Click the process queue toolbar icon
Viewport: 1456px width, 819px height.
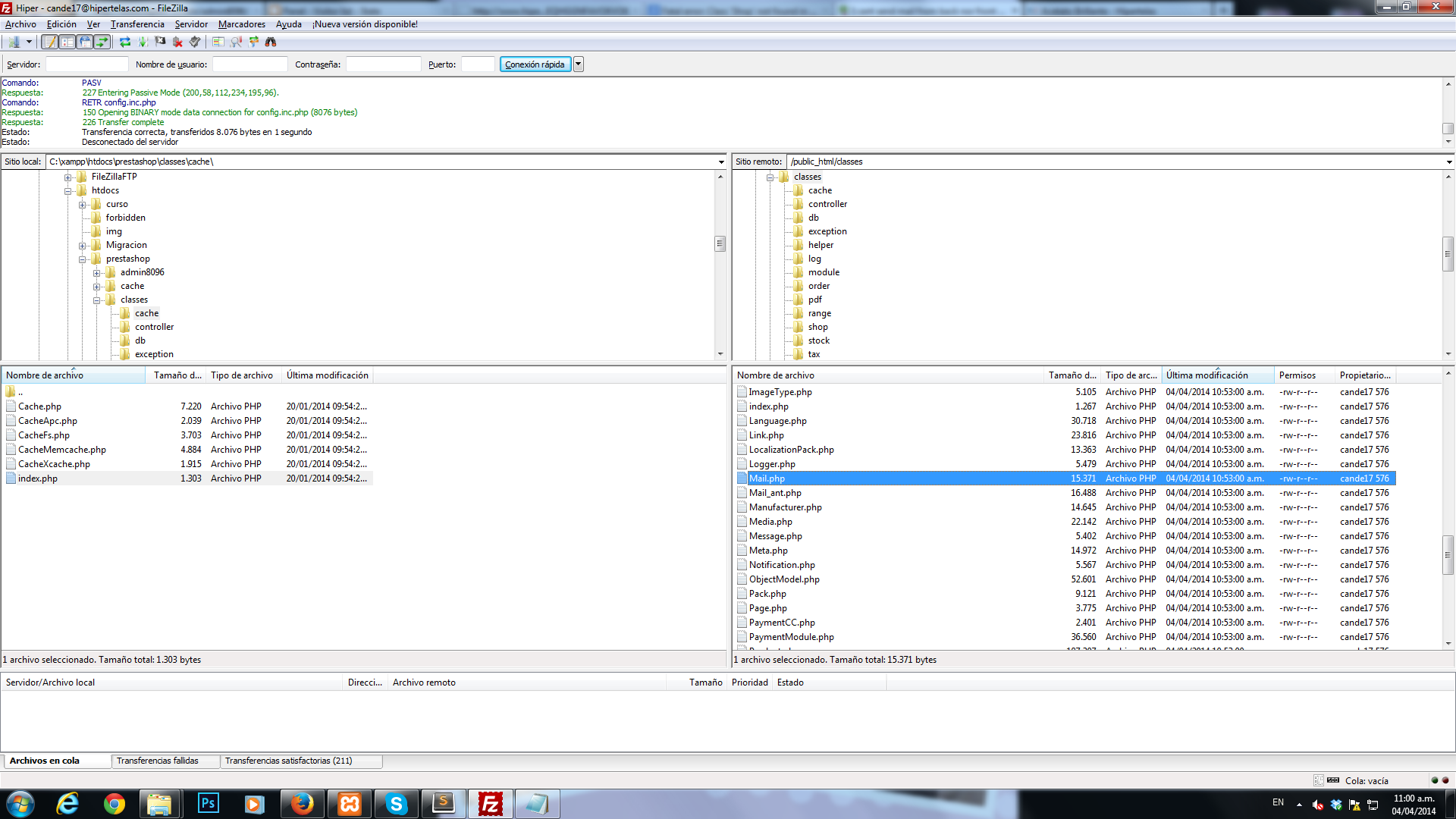tap(143, 42)
